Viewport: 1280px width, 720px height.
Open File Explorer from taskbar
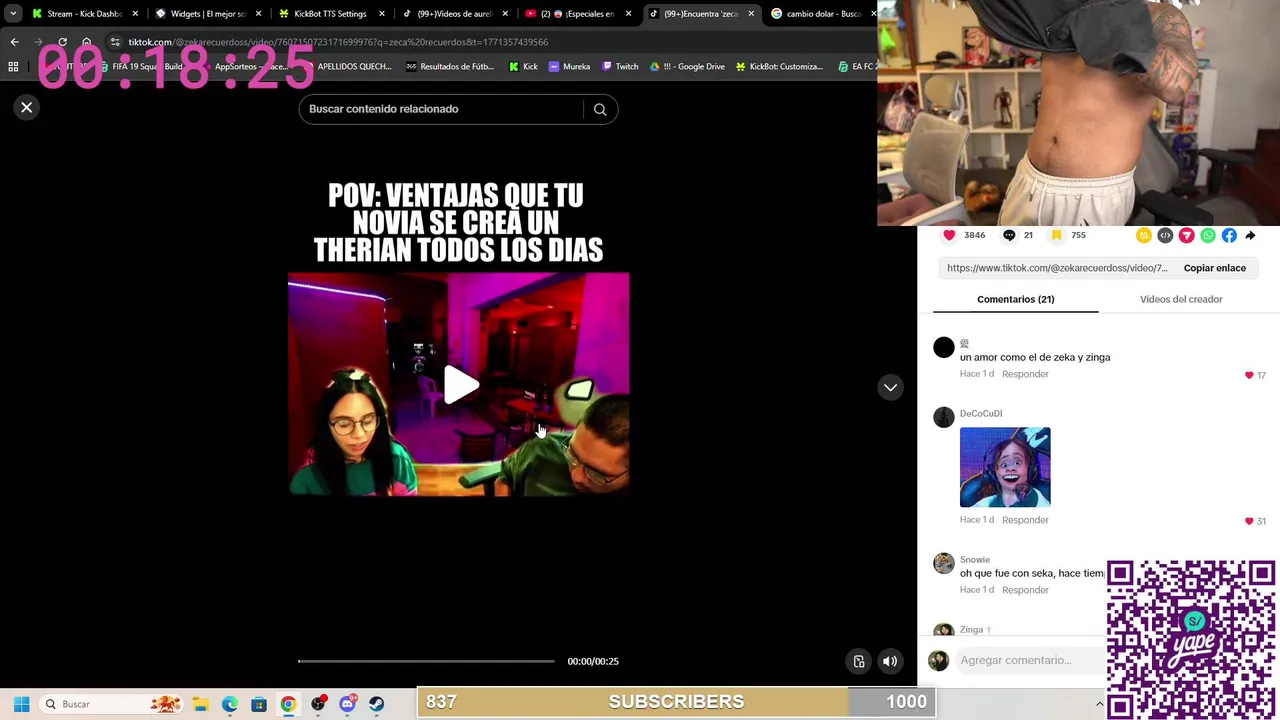pyautogui.click(x=200, y=704)
